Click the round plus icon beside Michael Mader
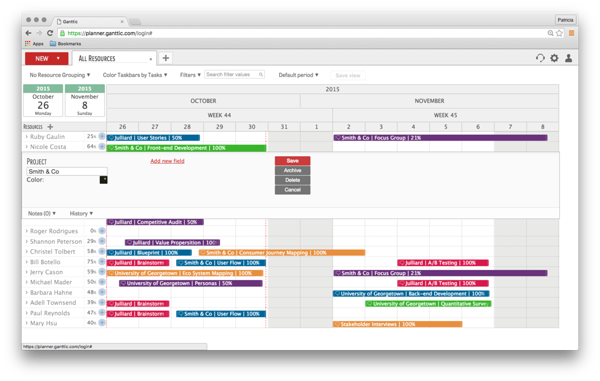 click(102, 282)
